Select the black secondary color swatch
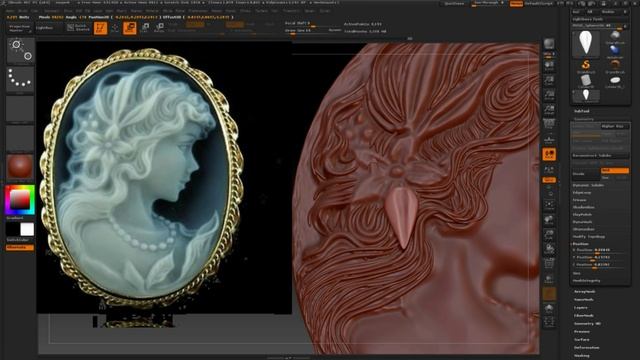This screenshot has width=640, height=360. pos(13,229)
